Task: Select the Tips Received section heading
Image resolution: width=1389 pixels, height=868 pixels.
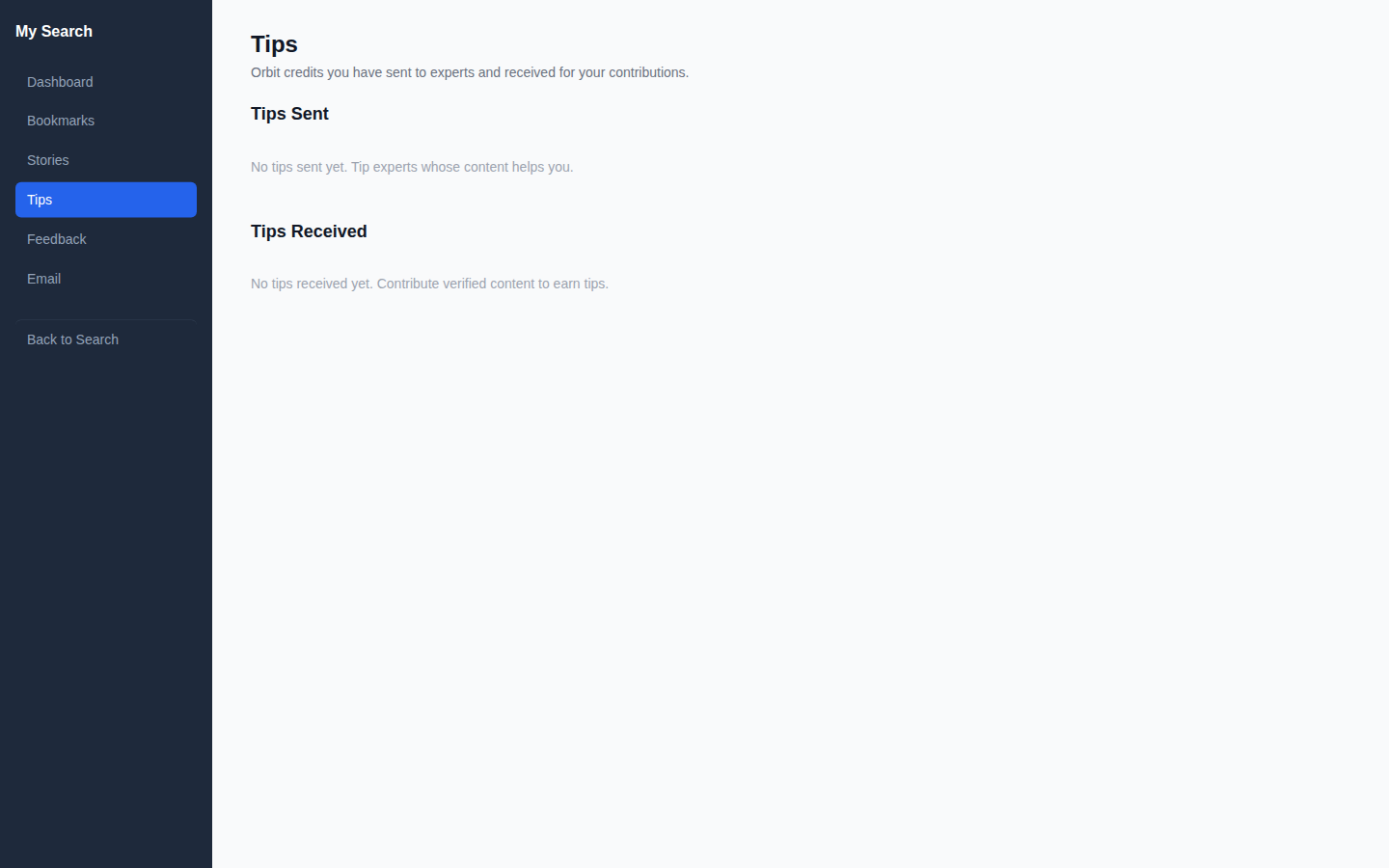Action: click(309, 231)
